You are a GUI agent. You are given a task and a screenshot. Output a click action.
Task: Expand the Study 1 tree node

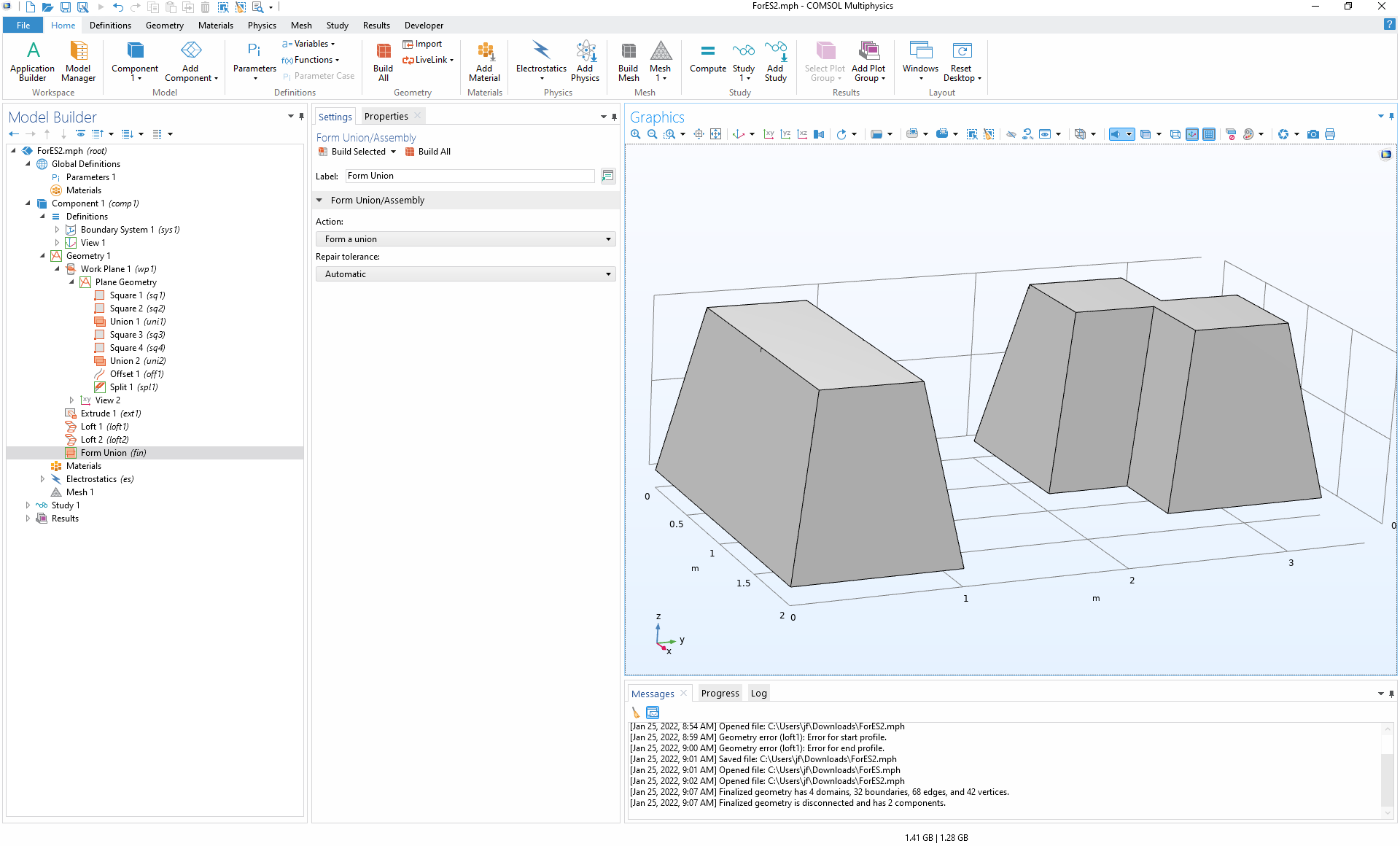[x=28, y=505]
